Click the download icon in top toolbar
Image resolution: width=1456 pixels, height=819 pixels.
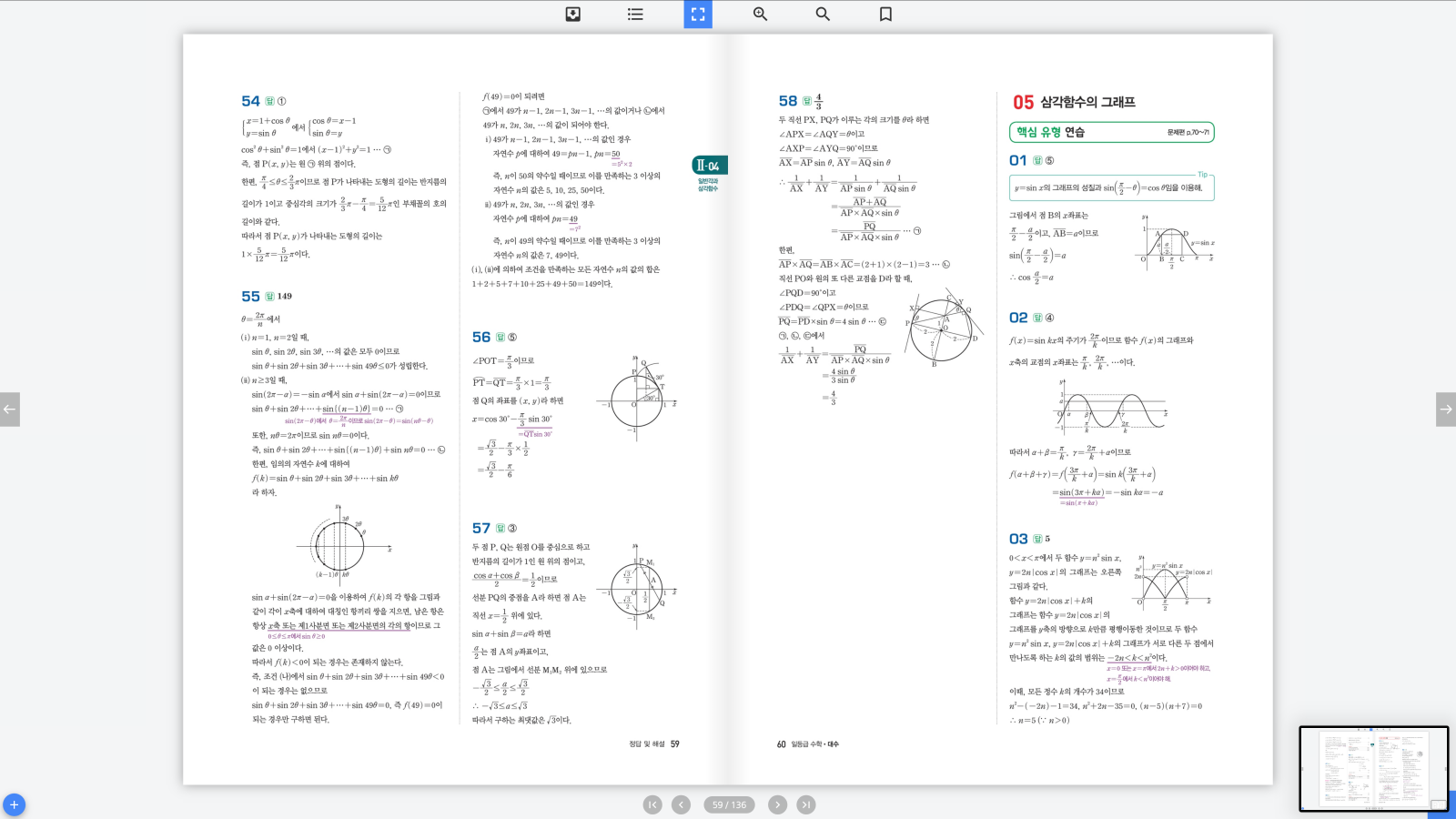(x=572, y=15)
